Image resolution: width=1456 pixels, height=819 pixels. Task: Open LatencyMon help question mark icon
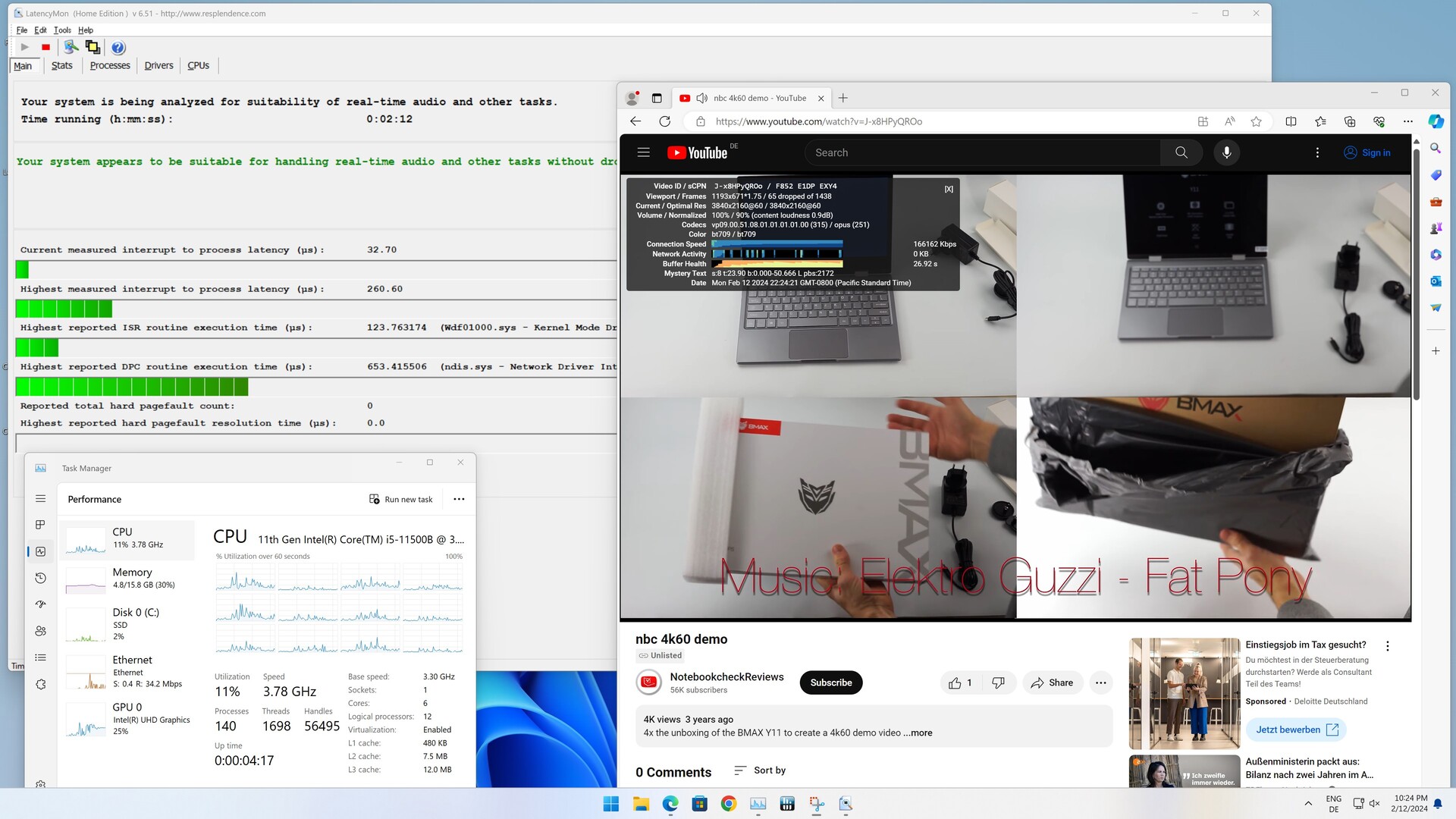(x=118, y=48)
